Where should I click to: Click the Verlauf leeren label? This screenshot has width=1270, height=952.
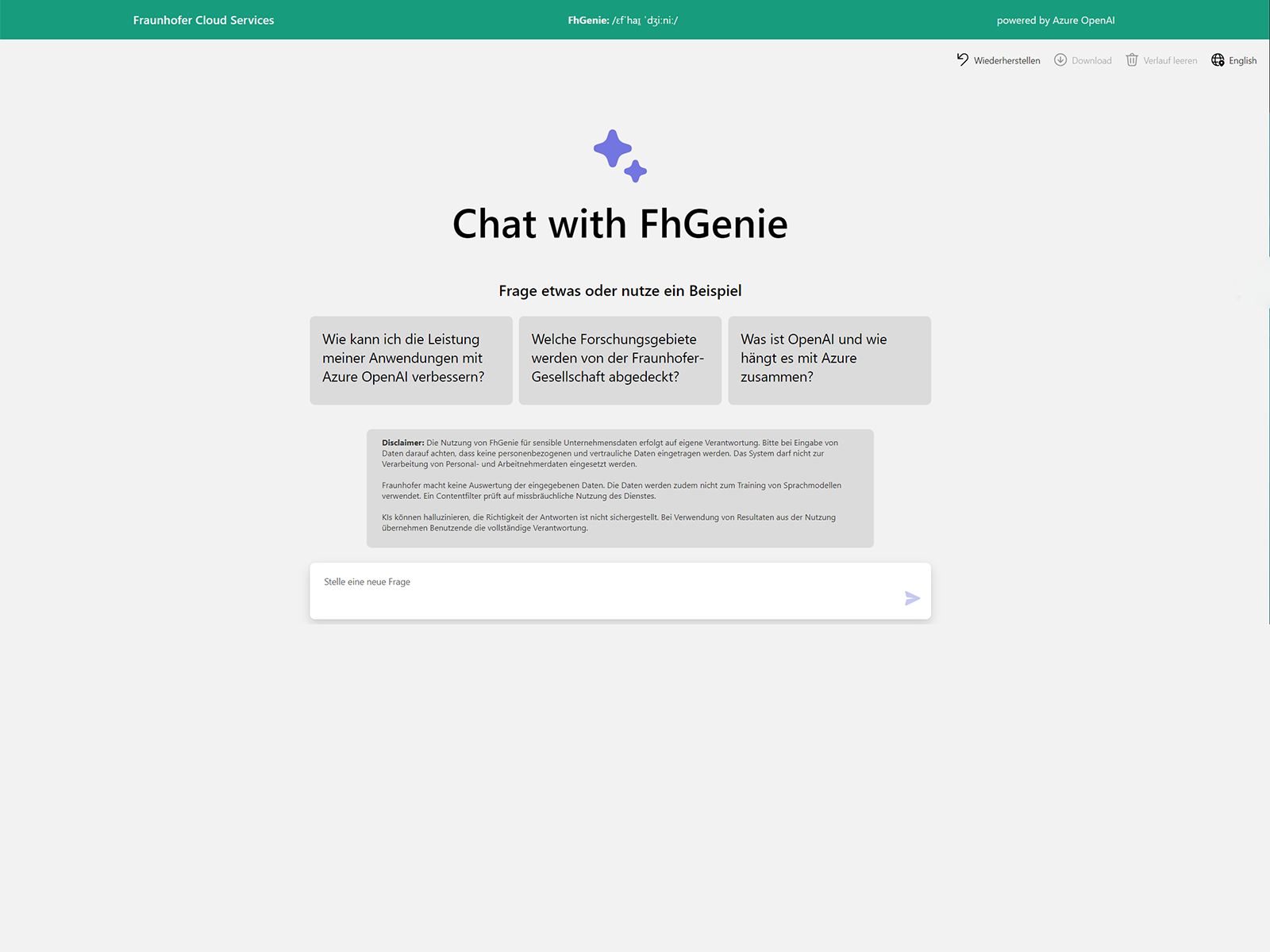1170,60
